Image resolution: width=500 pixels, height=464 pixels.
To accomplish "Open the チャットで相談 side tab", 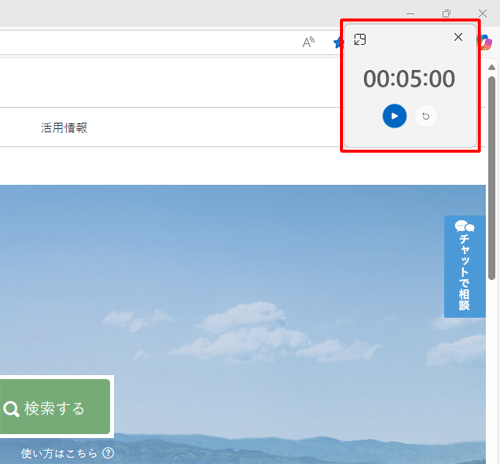I will [x=464, y=267].
